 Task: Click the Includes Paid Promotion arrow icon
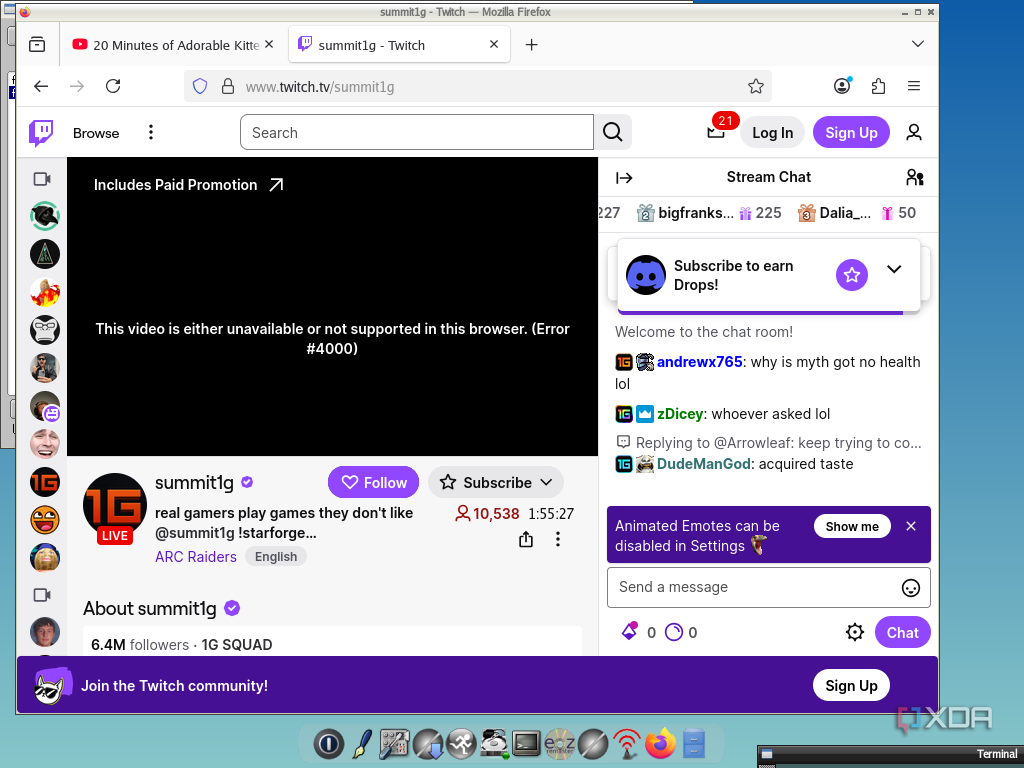click(x=276, y=185)
